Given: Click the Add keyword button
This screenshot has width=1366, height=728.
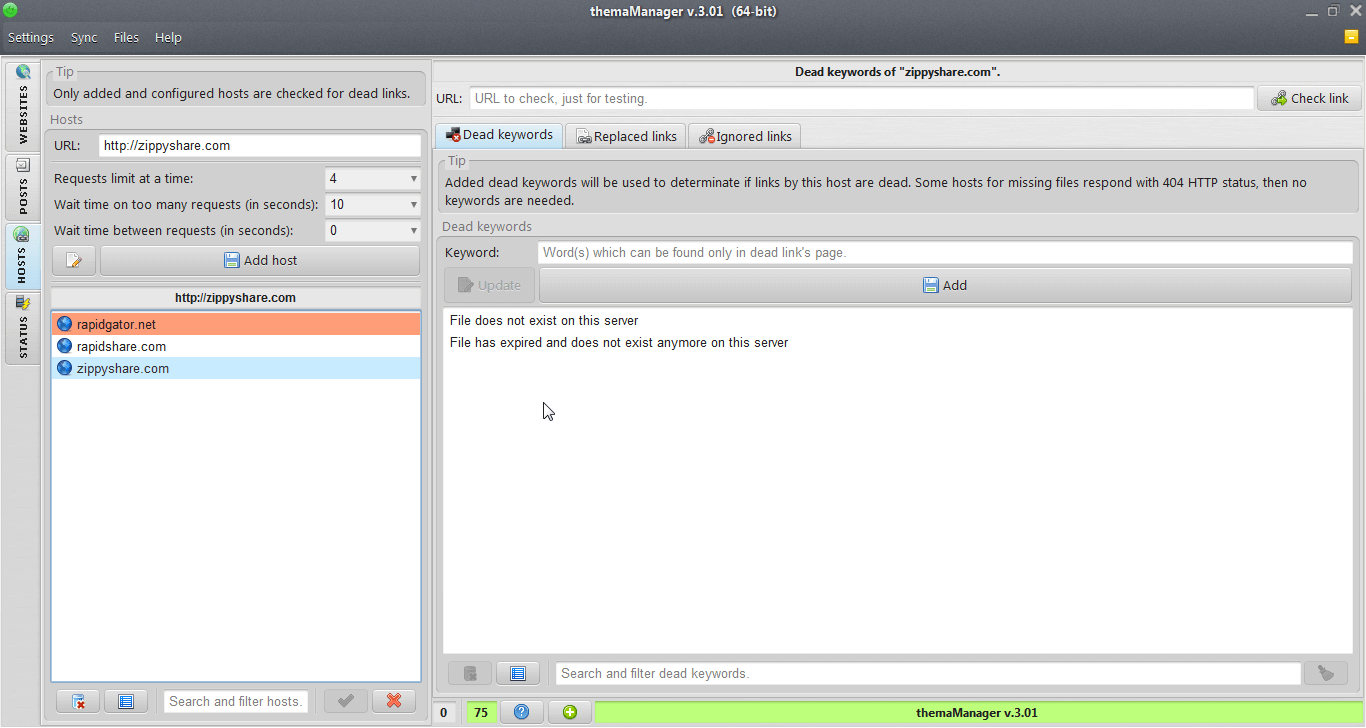Looking at the screenshot, I should click(x=945, y=285).
